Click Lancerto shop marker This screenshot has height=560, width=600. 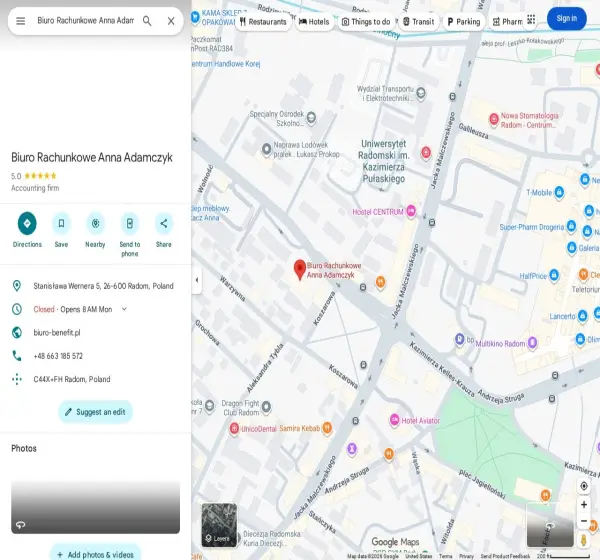pyautogui.click(x=582, y=316)
